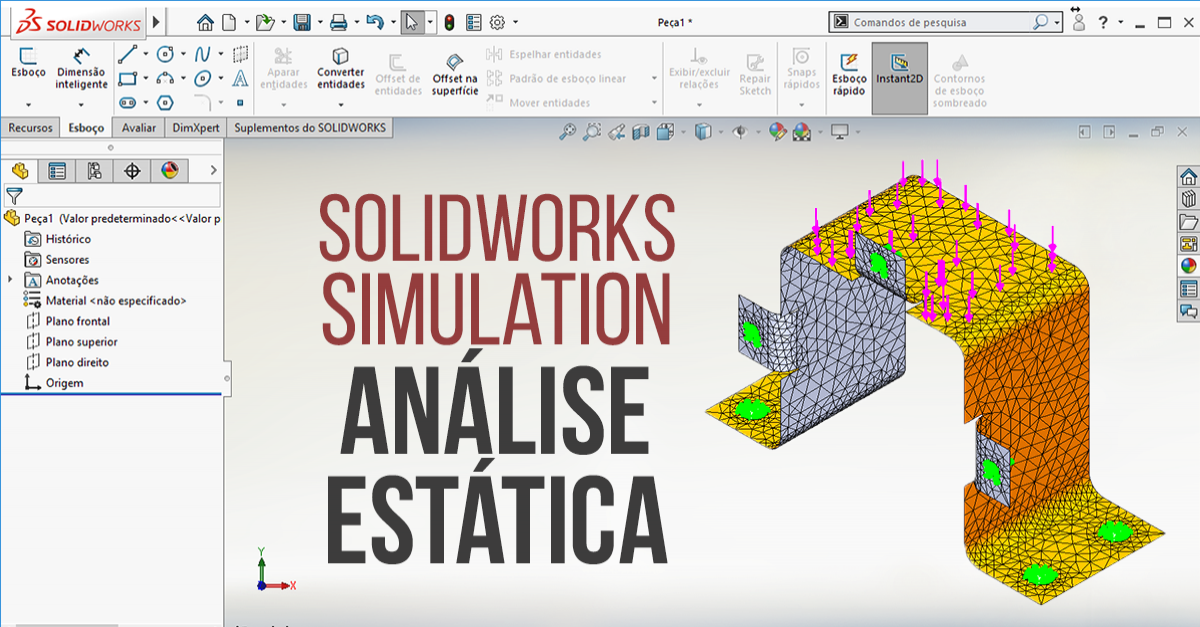This screenshot has width=1200, height=627.
Task: Click the polygon sketch tool
Action: [x=165, y=101]
